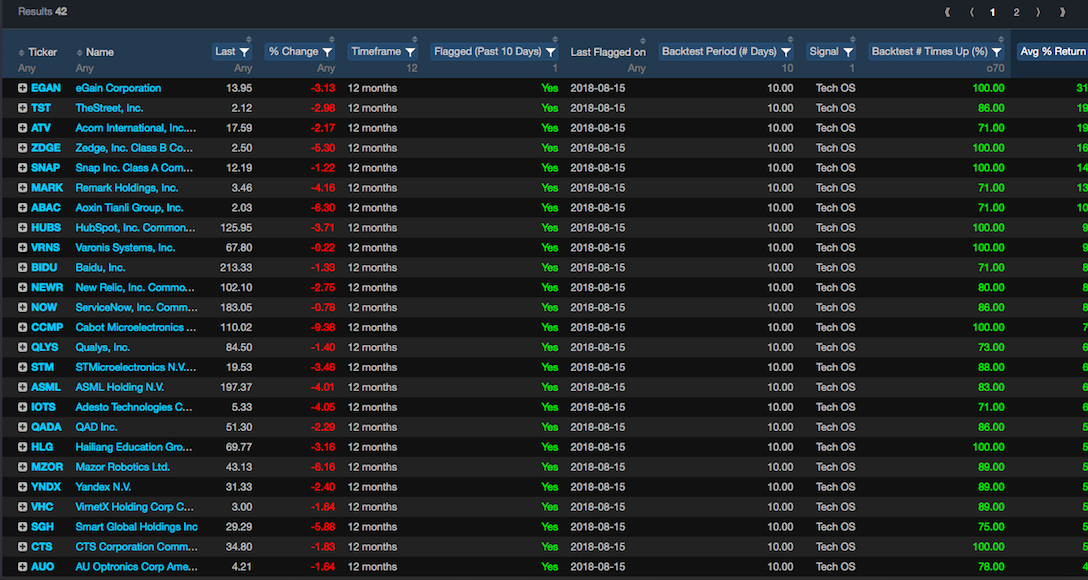Open the Smart Global Holdings Inc link
This screenshot has height=580, width=1088.
click(137, 527)
